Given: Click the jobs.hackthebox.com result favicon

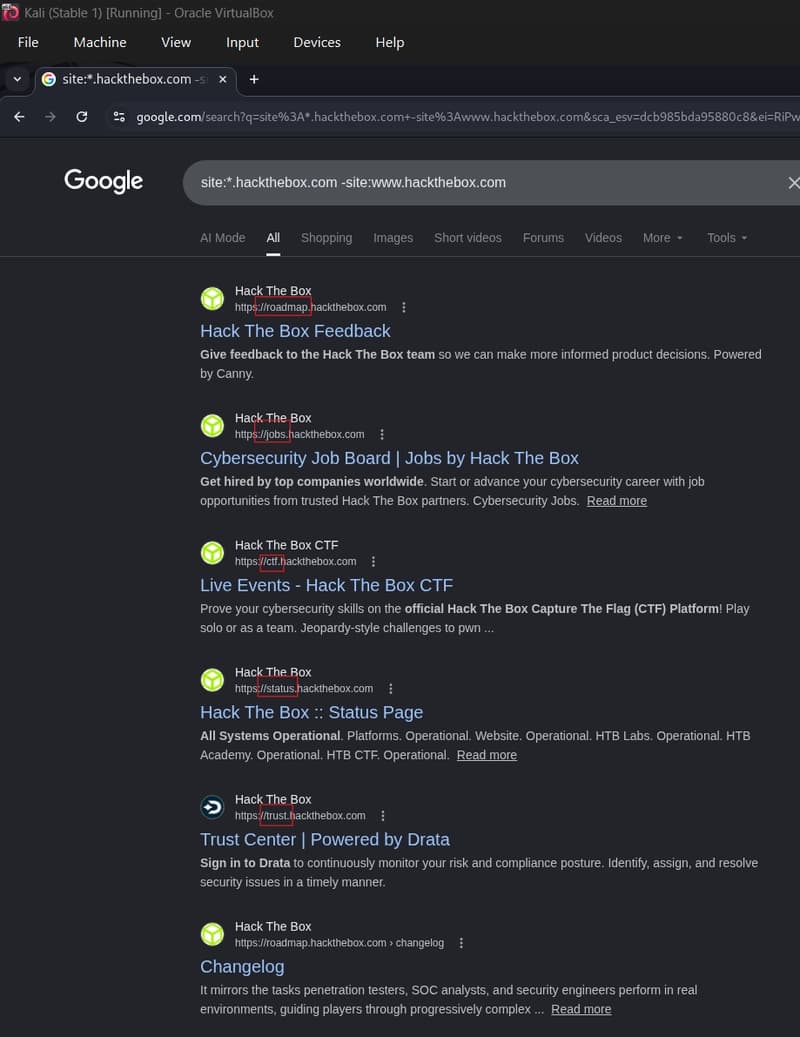Looking at the screenshot, I should coord(212,426).
